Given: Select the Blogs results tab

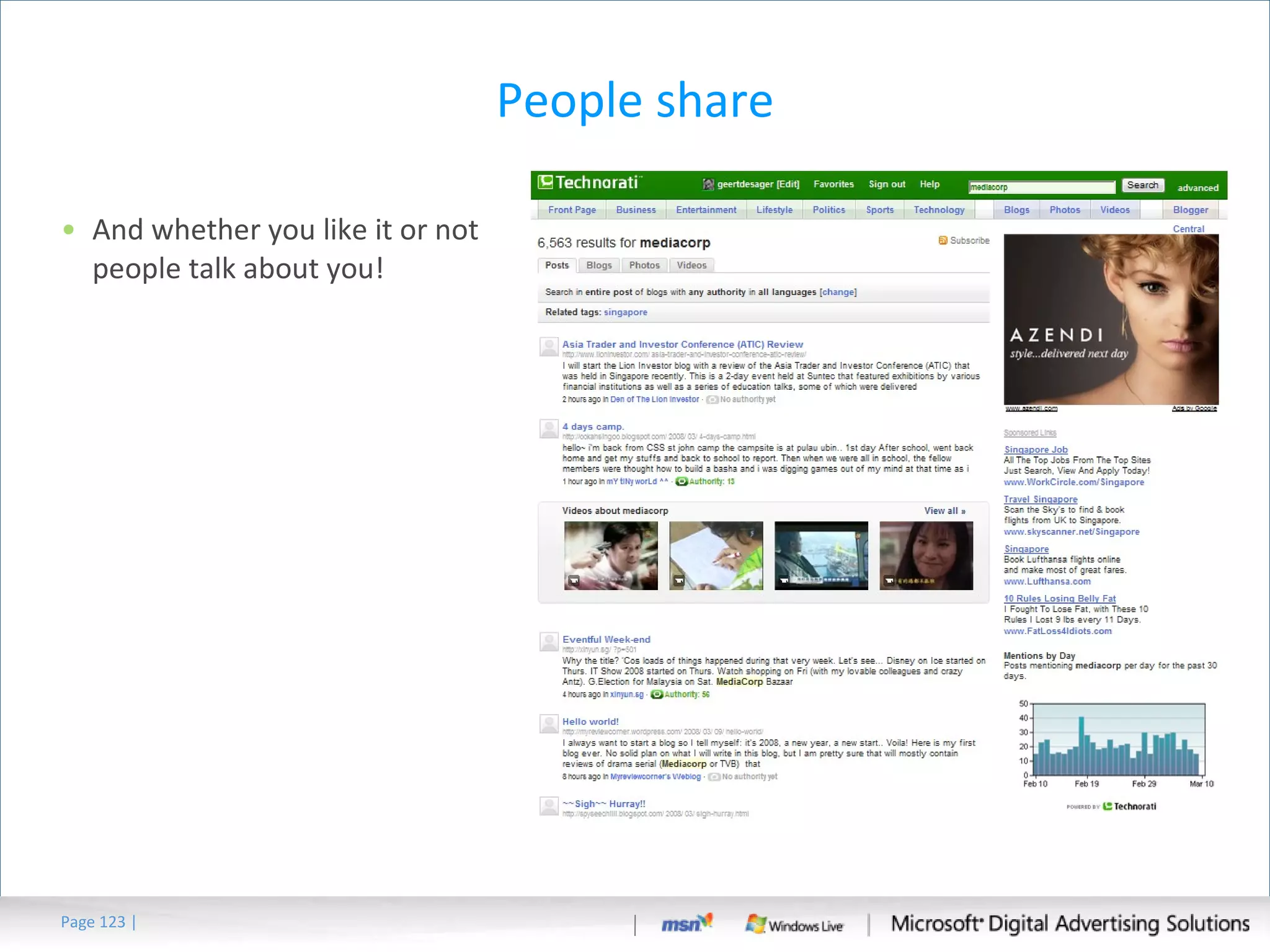Looking at the screenshot, I should coord(599,265).
